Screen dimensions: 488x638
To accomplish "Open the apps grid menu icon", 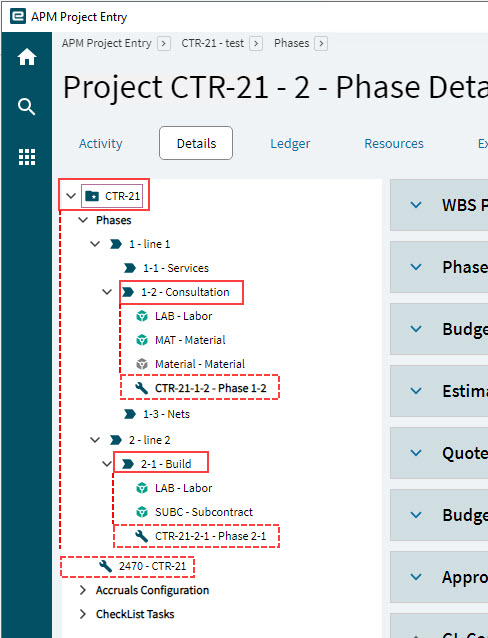I will [27, 157].
